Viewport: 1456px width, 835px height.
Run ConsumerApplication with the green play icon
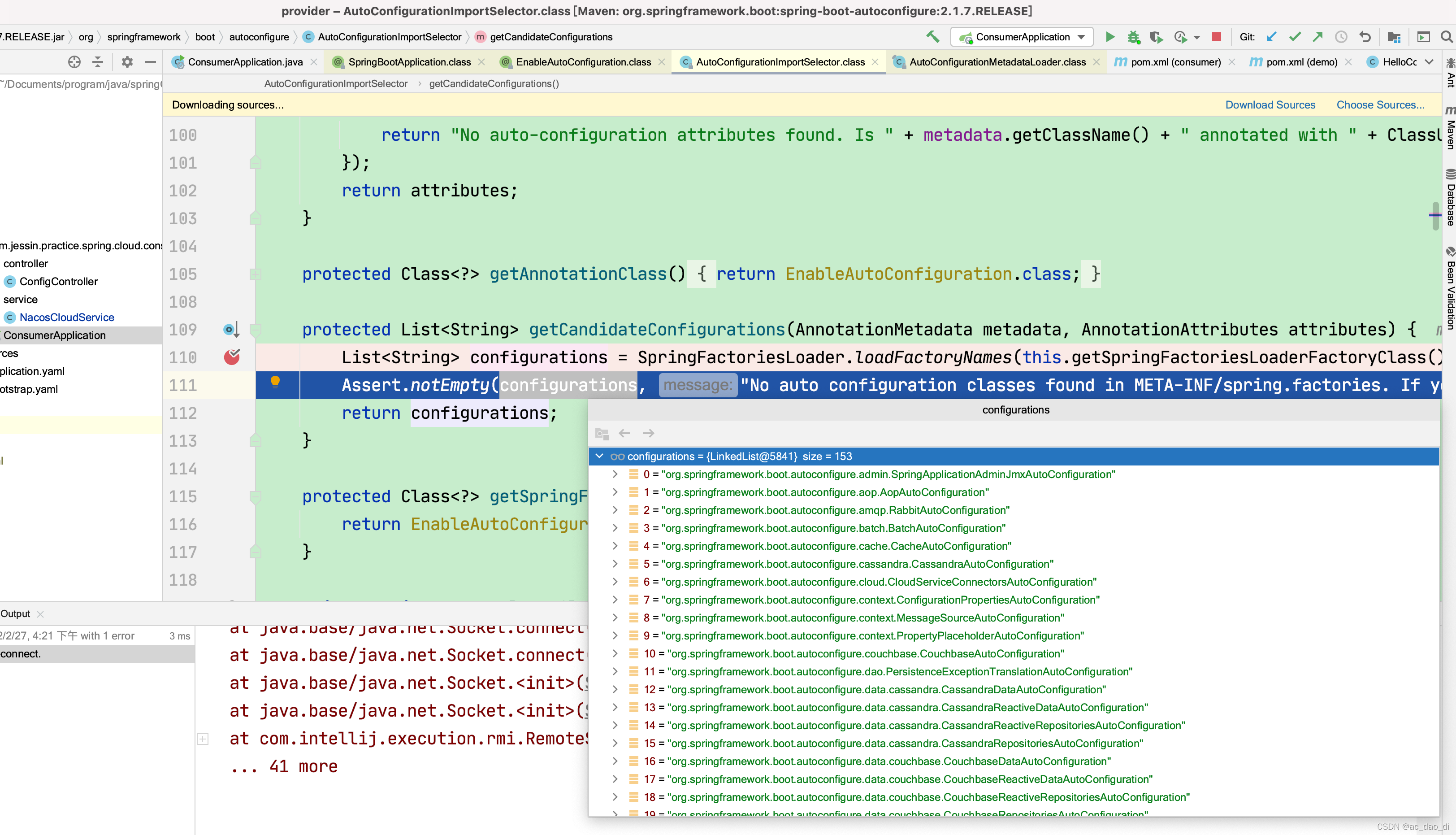click(x=1110, y=37)
